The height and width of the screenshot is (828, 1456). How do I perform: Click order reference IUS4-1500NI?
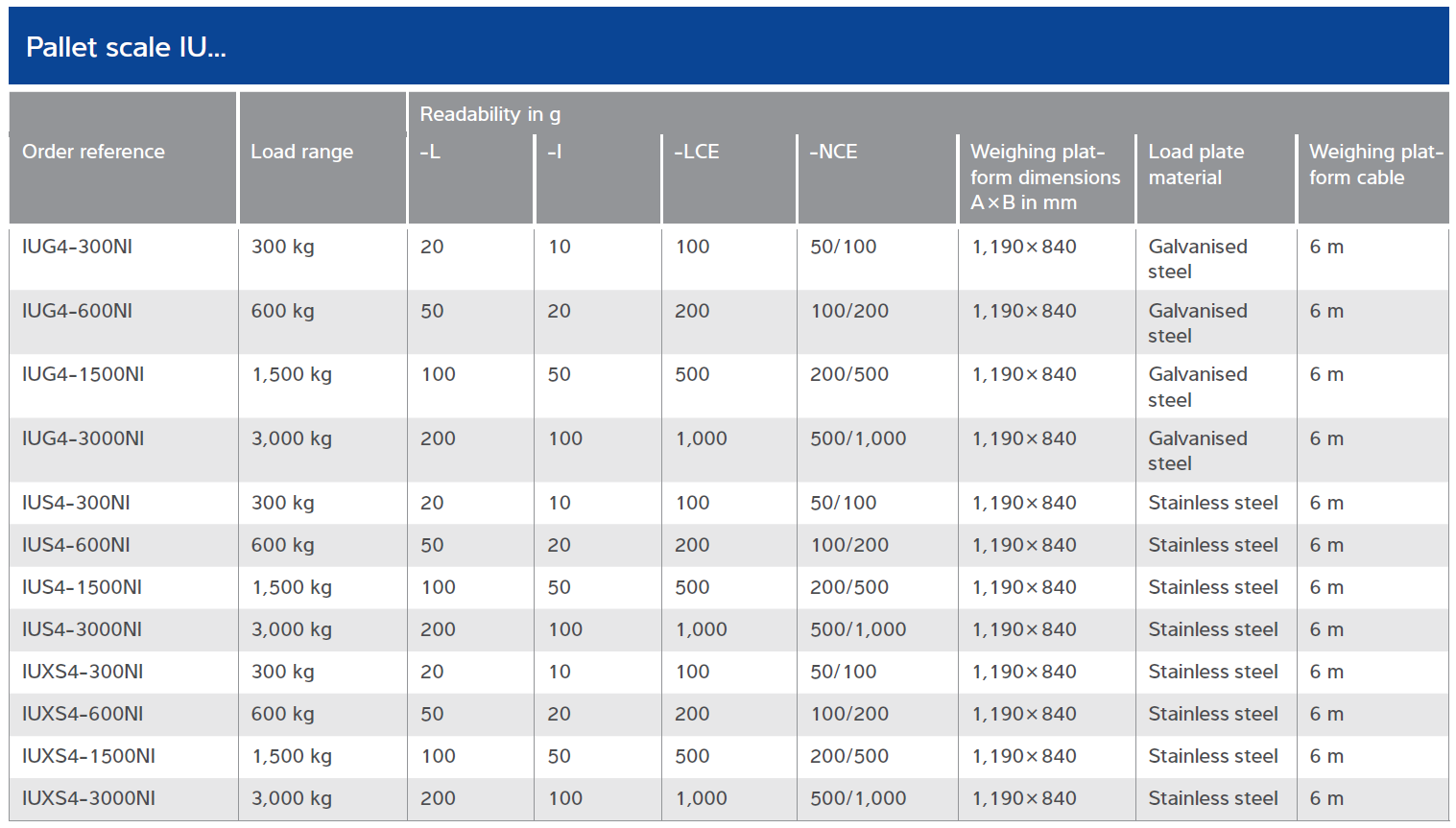coord(82,587)
